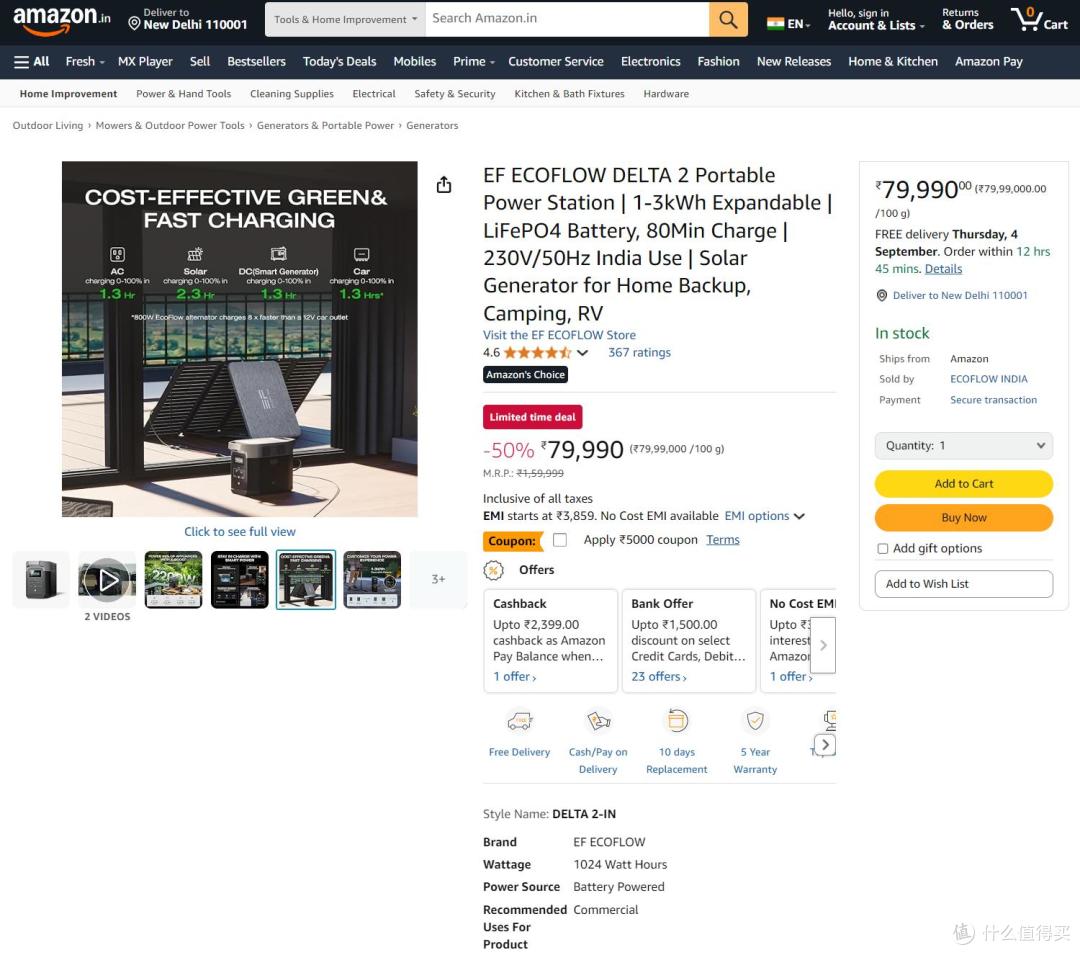Click the orange search magnifier button

[x=728, y=19]
